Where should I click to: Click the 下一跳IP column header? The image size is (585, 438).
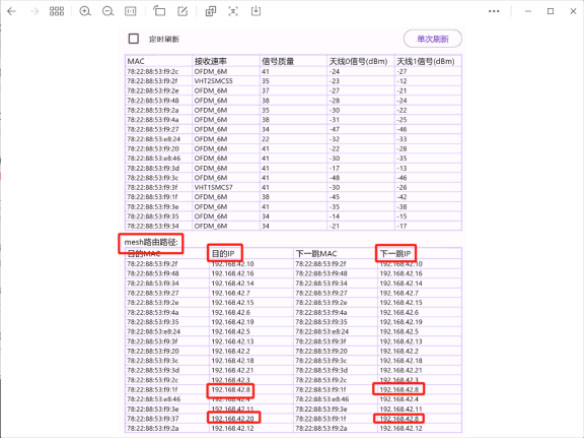coord(395,254)
